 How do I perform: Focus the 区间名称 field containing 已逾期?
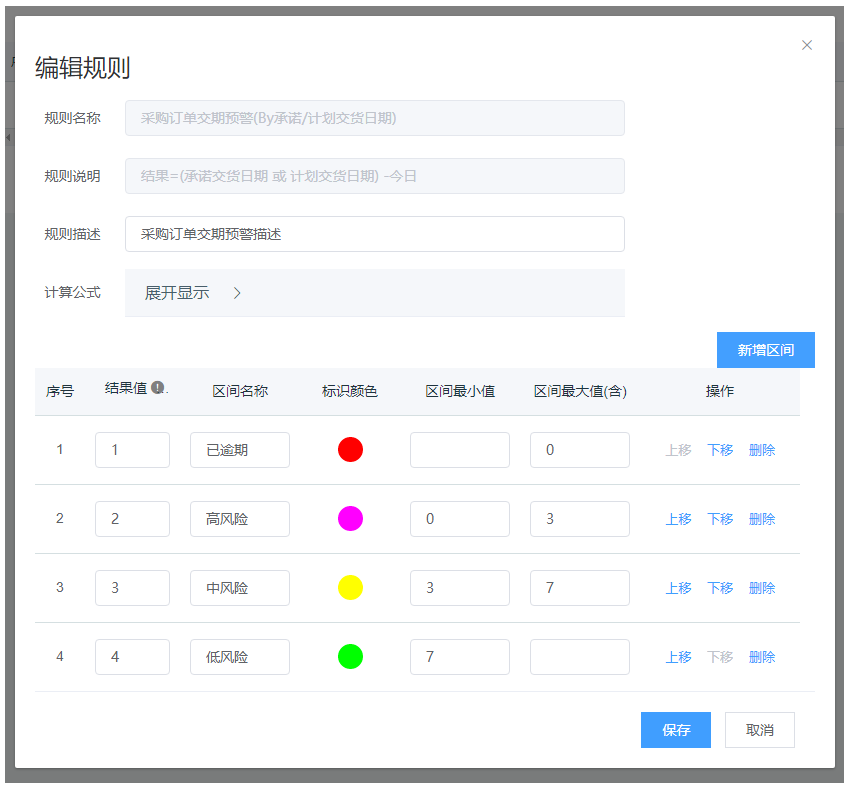(x=239, y=450)
